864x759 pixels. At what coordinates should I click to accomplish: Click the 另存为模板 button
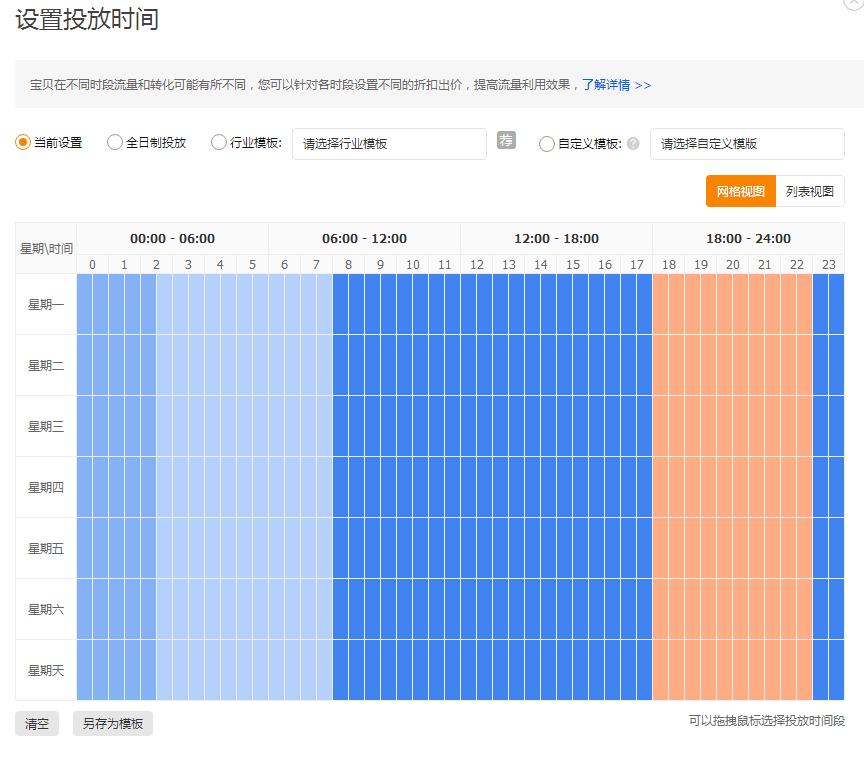pos(112,723)
